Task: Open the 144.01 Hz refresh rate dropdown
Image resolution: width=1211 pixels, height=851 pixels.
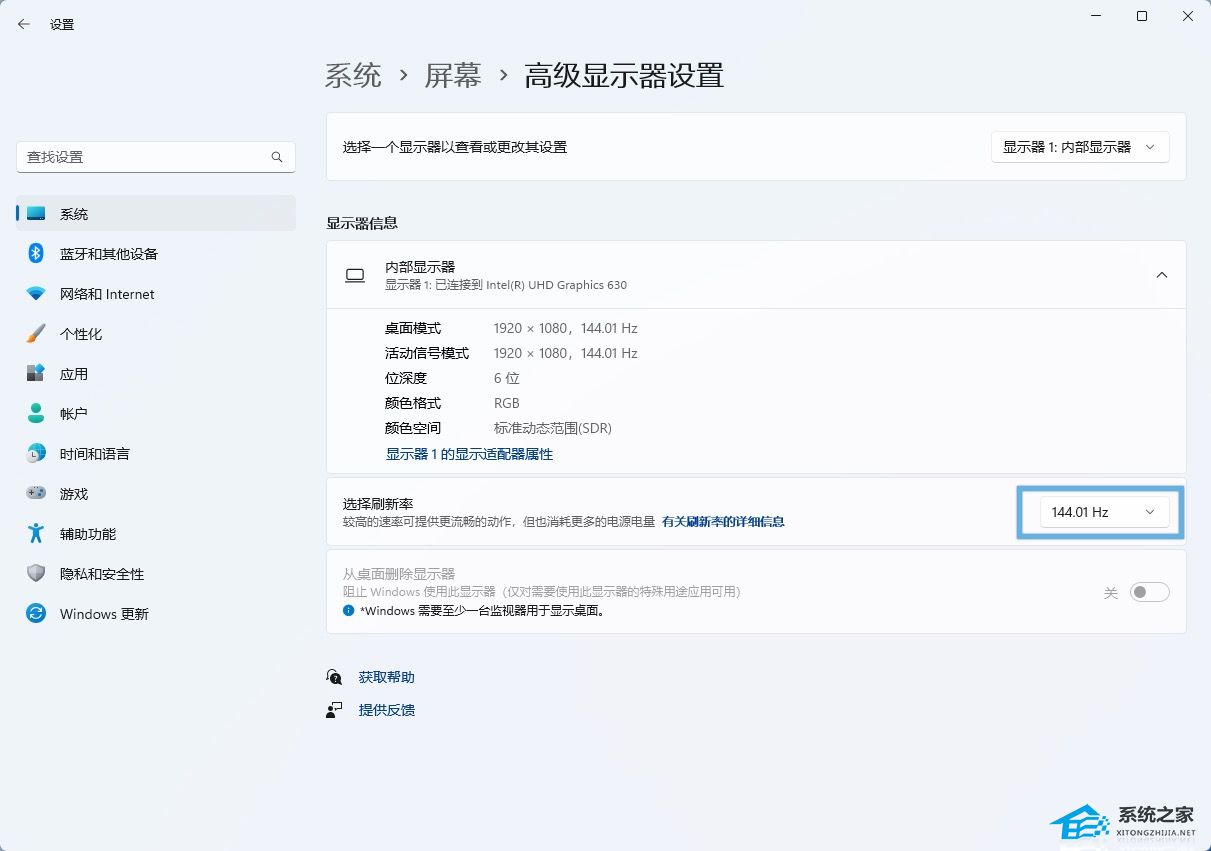Action: [x=1100, y=512]
